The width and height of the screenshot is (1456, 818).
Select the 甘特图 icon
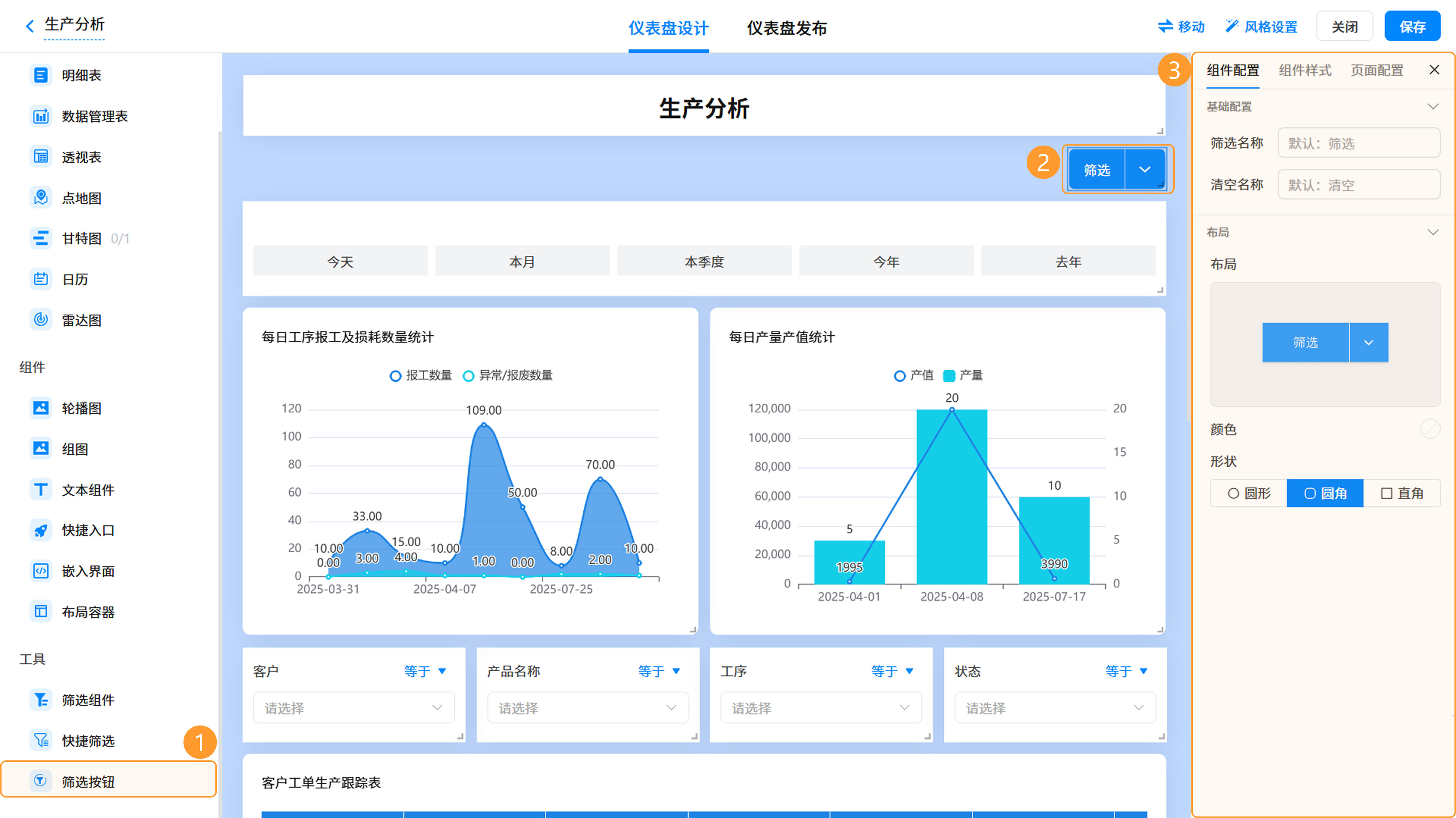pos(41,238)
